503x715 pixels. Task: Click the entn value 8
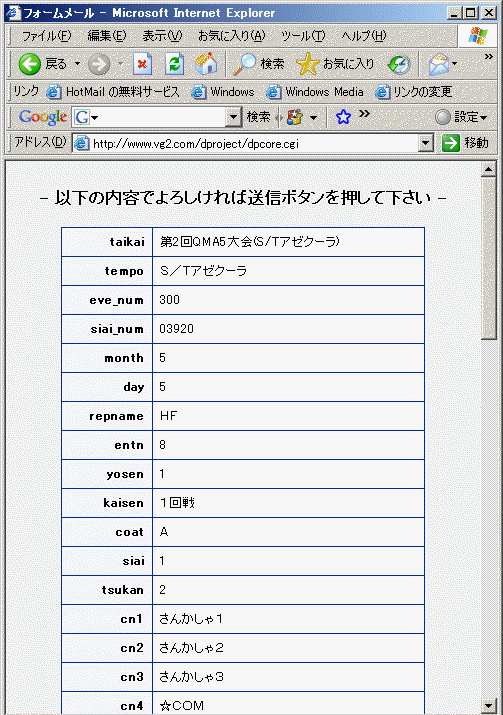tap(162, 445)
